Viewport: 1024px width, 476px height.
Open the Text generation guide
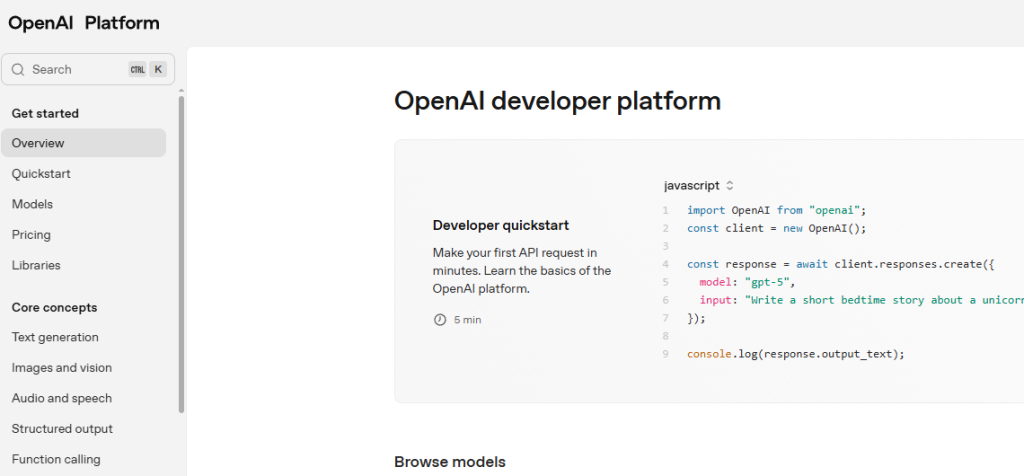(55, 337)
